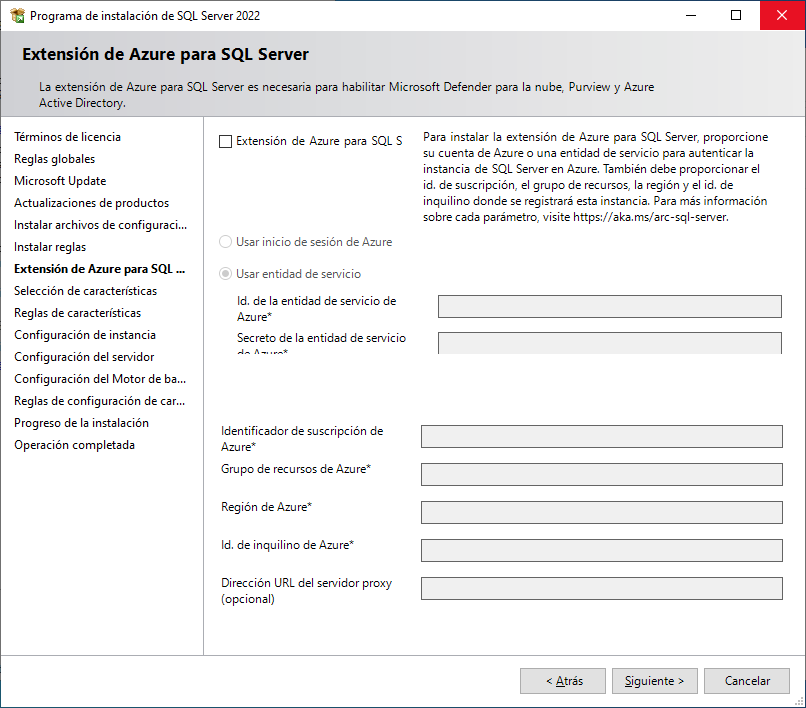Open Términos de licencia step
Screen dimensions: 806x708
coord(67,137)
